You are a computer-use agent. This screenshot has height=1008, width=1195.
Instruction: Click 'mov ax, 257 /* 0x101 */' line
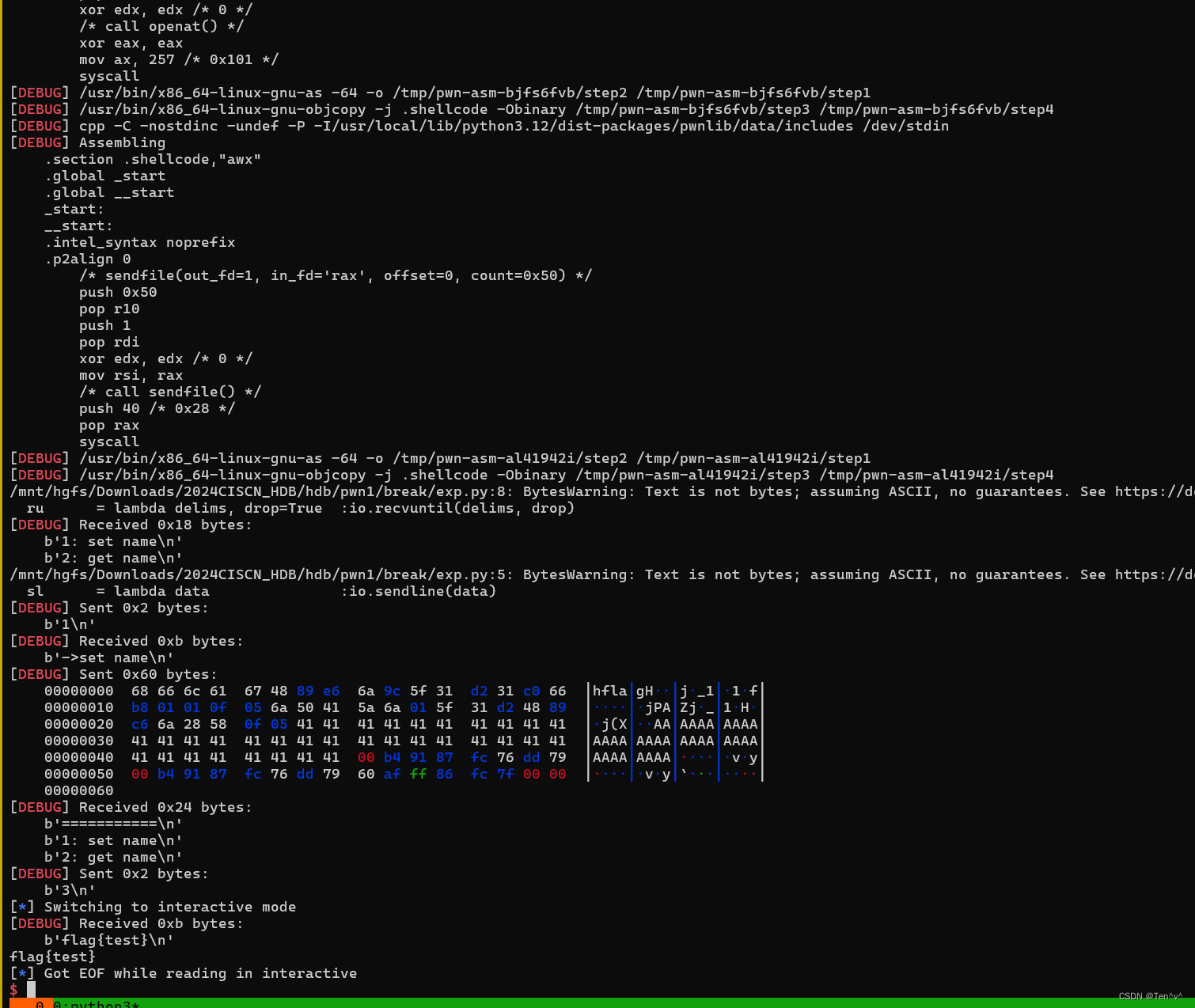click(x=179, y=59)
